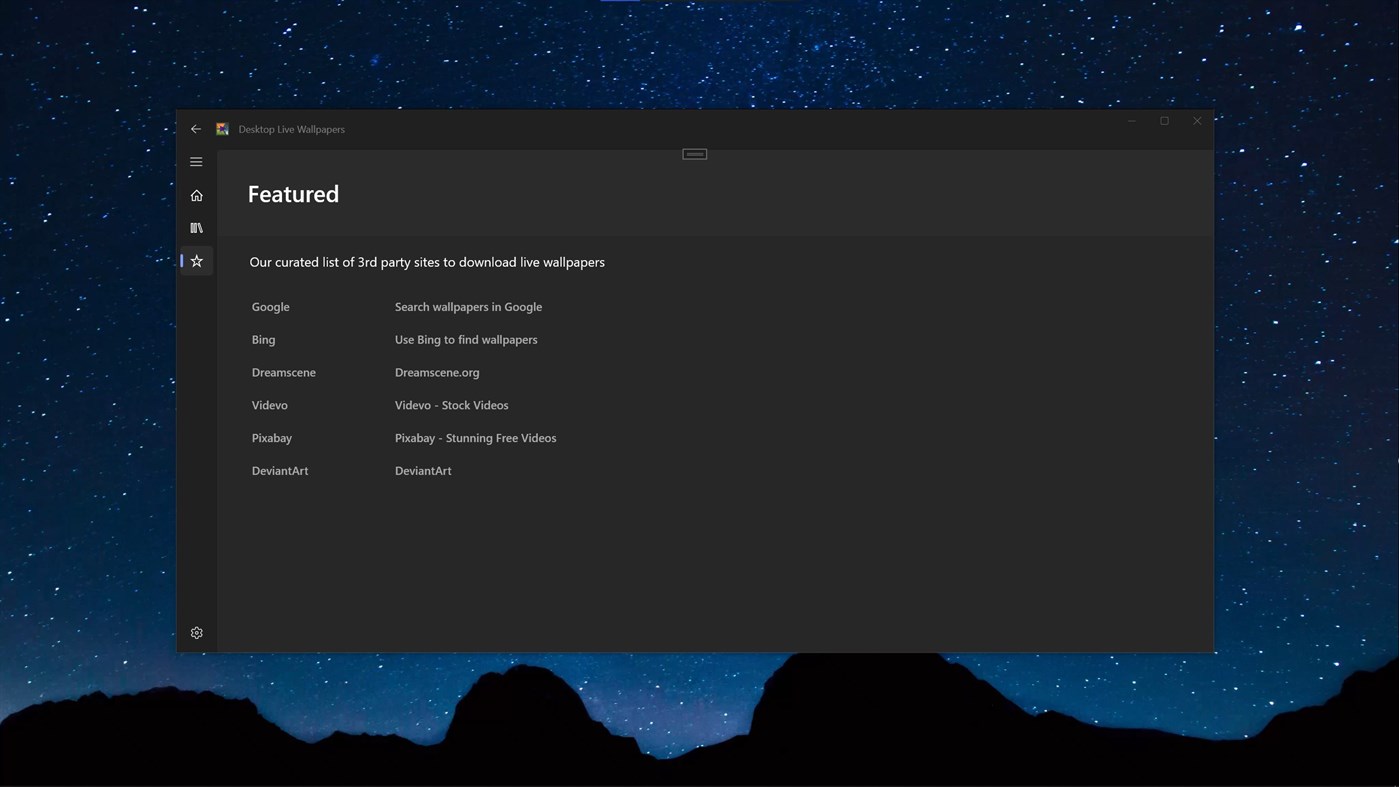
Task: Click the compact overlay handle at top
Action: click(695, 154)
